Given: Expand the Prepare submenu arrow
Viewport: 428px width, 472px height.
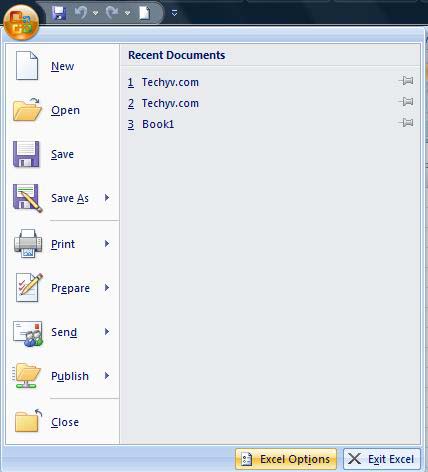Looking at the screenshot, I should point(107,287).
